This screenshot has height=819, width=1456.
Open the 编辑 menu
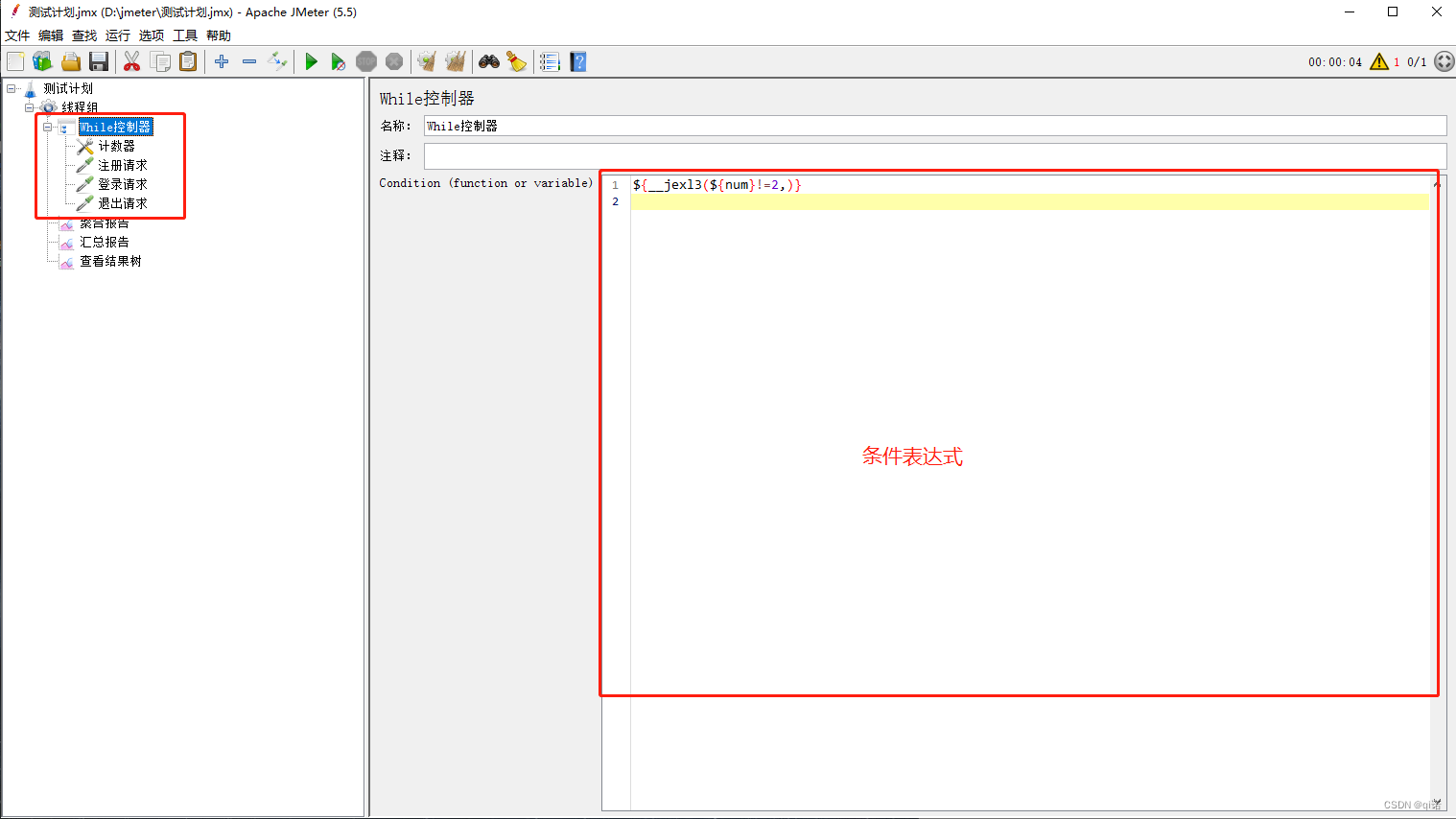click(51, 35)
